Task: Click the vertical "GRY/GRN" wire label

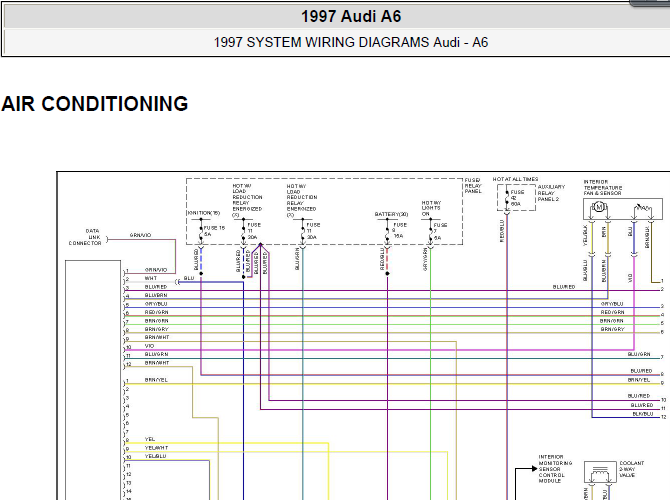Action: tap(425, 259)
